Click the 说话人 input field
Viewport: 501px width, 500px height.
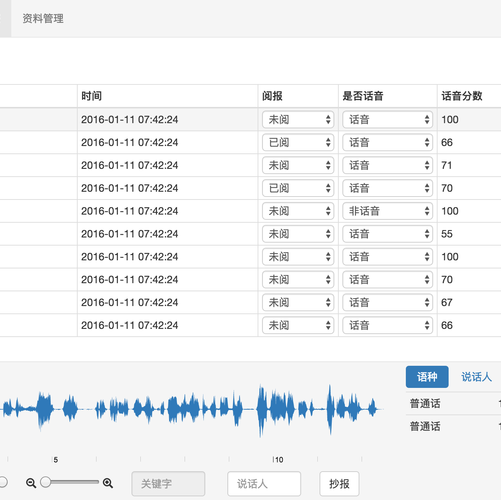tap(264, 484)
